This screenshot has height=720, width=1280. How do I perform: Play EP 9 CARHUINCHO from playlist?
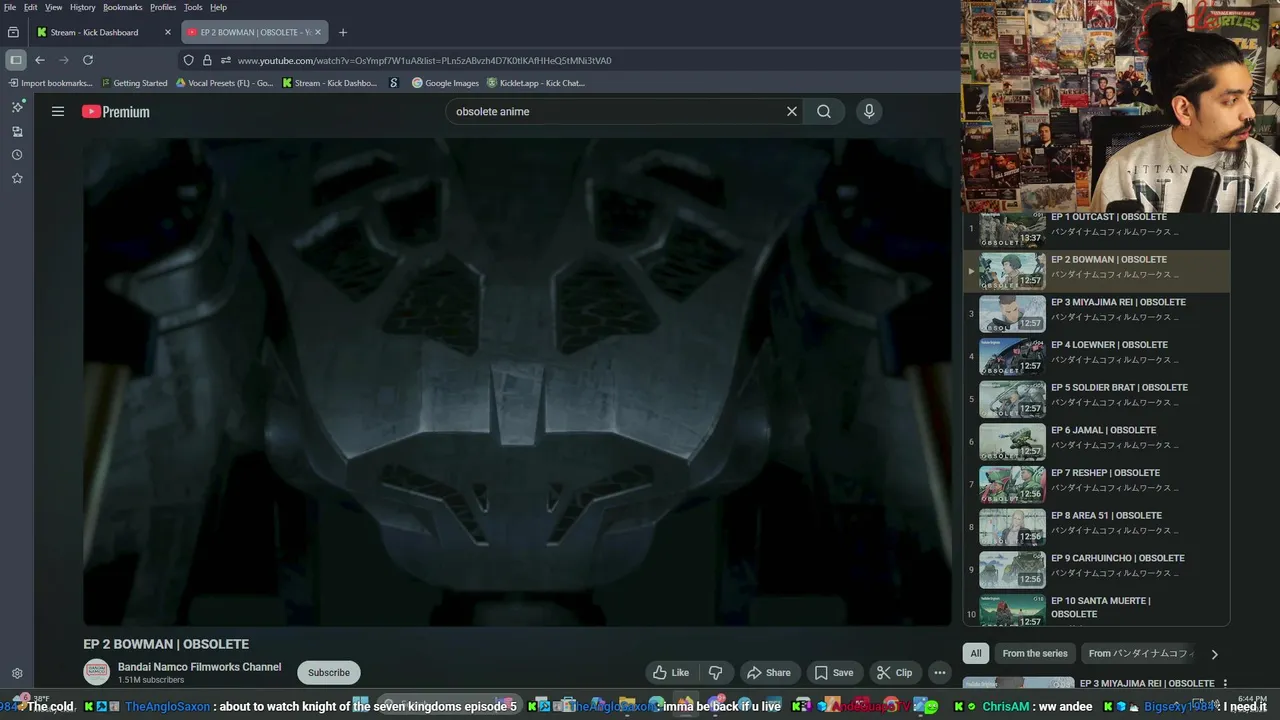pos(1096,570)
